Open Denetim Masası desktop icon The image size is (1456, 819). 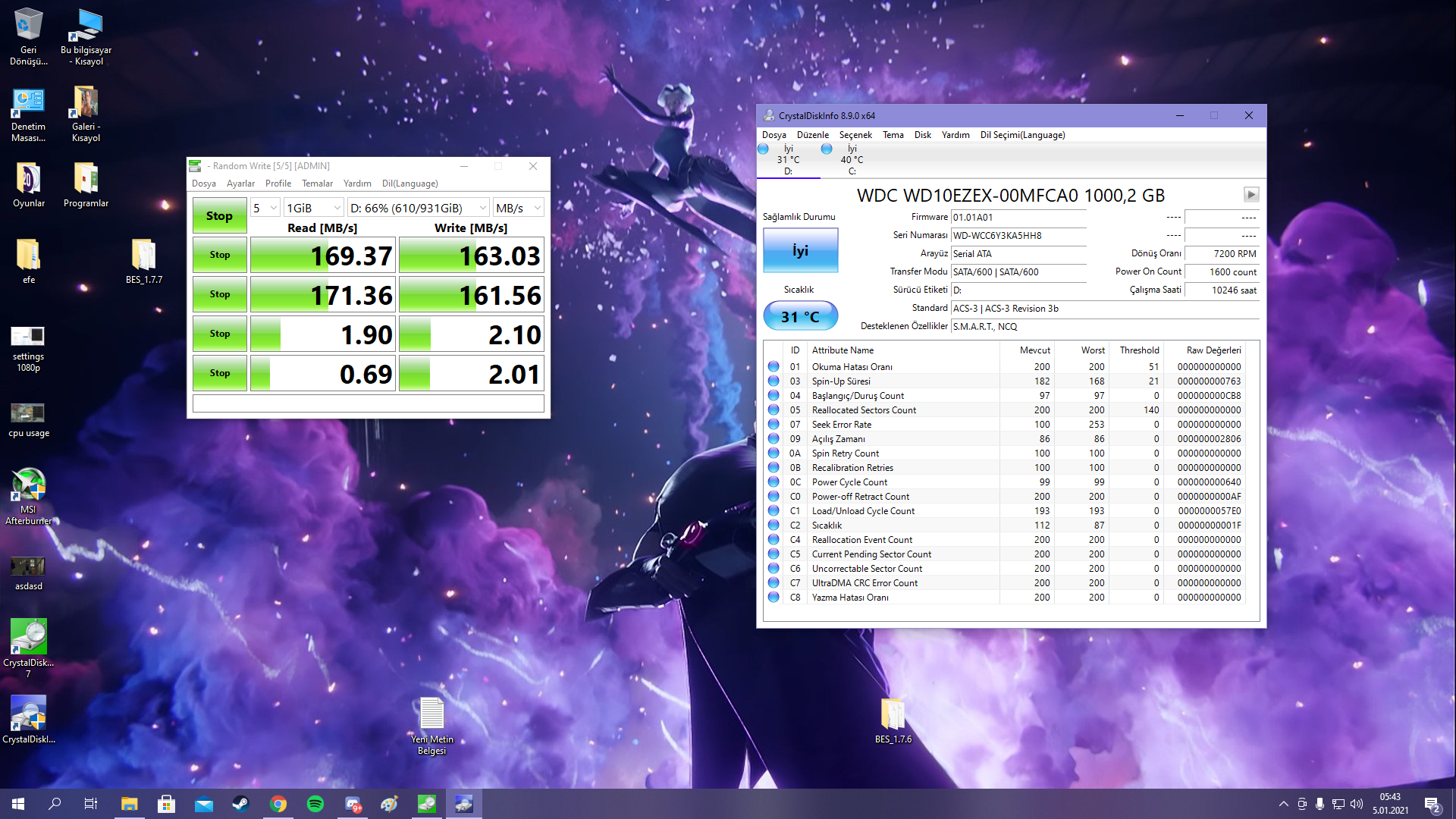point(28,114)
